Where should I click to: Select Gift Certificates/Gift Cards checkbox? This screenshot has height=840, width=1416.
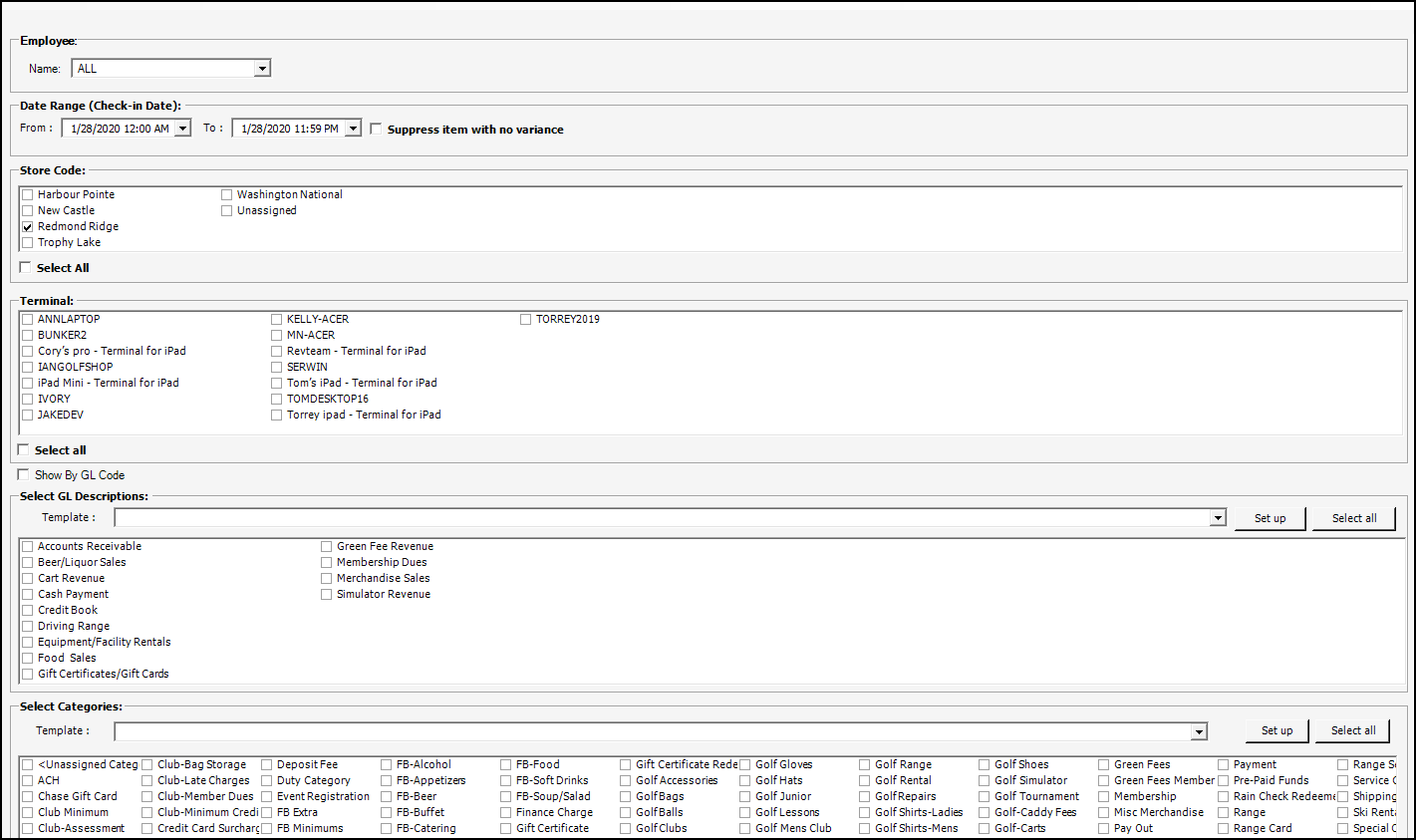coord(28,675)
